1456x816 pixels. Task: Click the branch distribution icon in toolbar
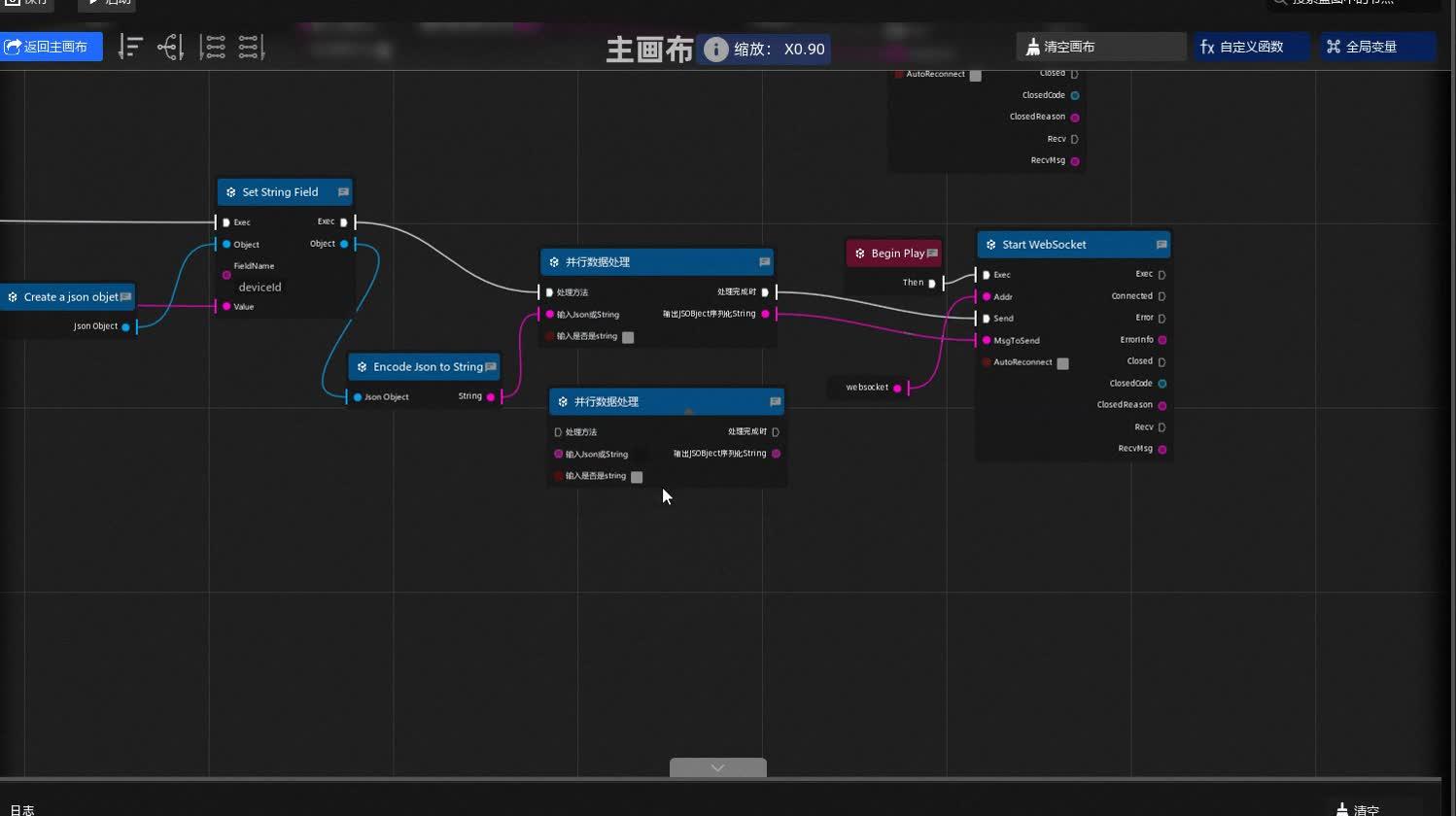pos(171,46)
